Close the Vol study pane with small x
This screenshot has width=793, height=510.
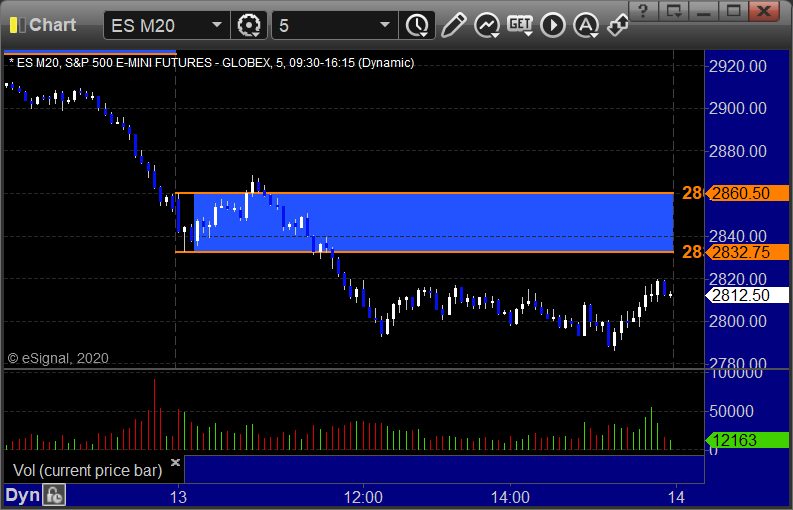175,462
